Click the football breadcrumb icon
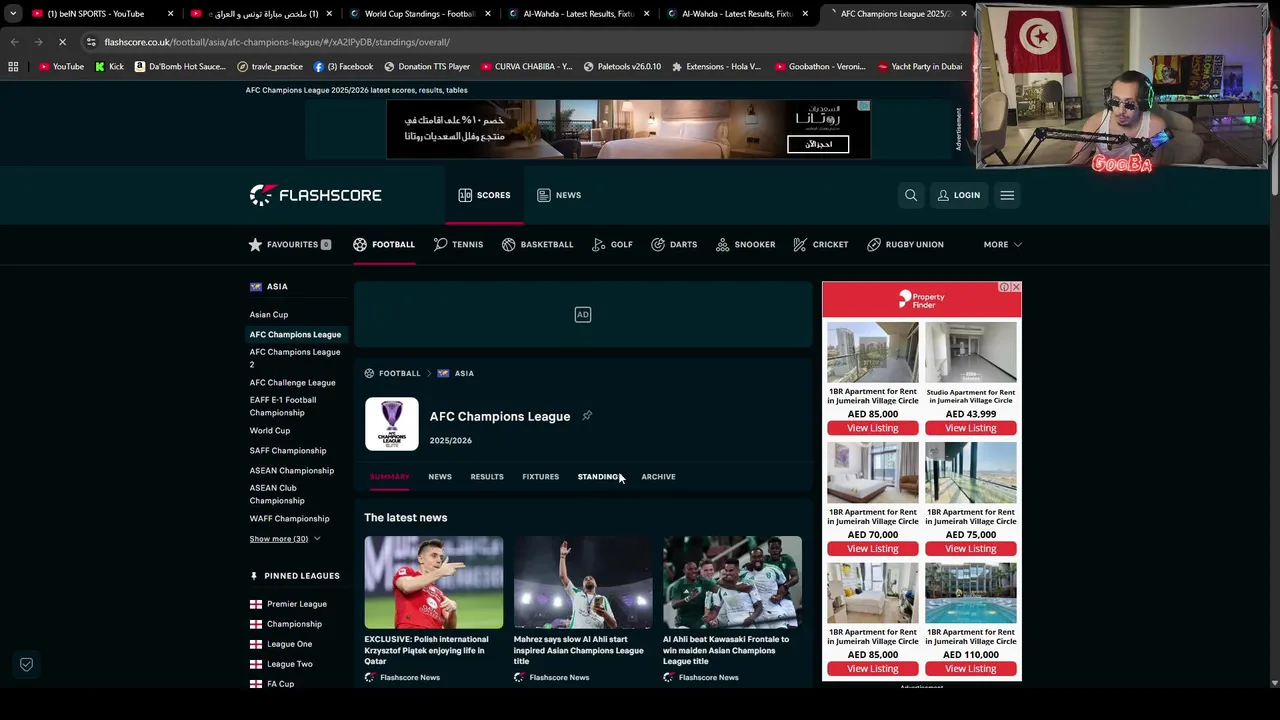Screen dimensions: 1280x720 (x=369, y=373)
